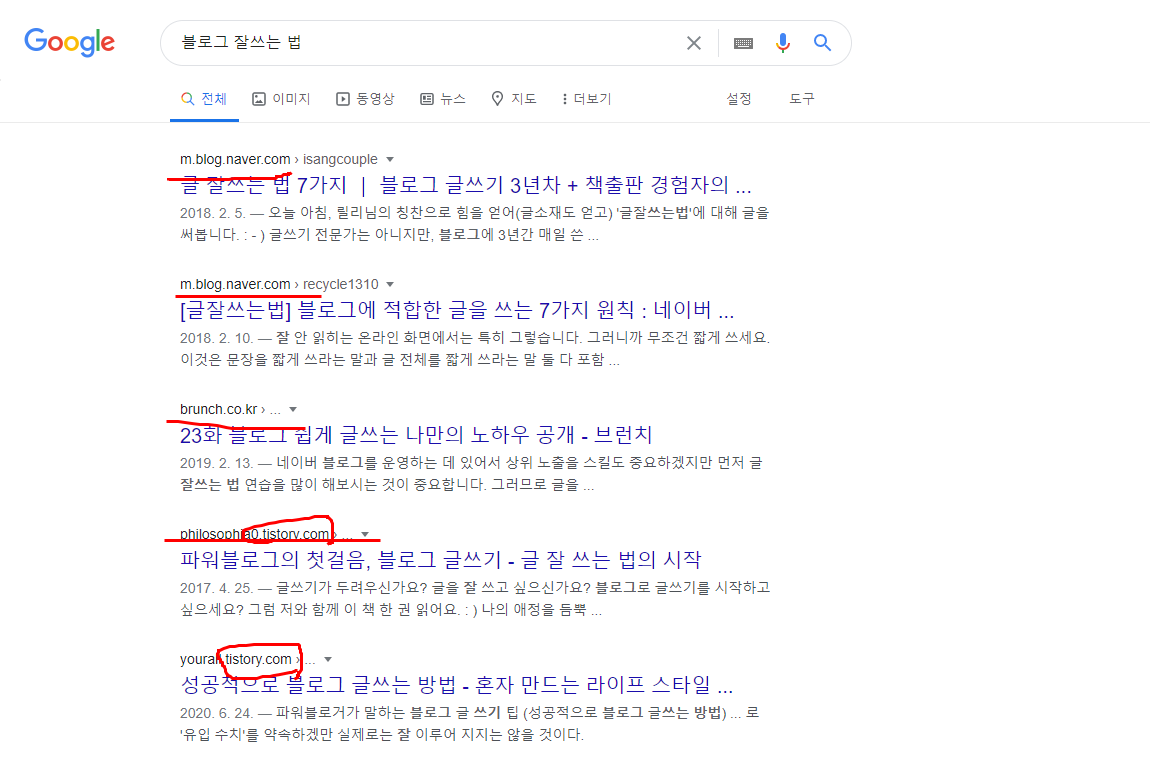Switch to the 이미지 tab

[x=281, y=99]
